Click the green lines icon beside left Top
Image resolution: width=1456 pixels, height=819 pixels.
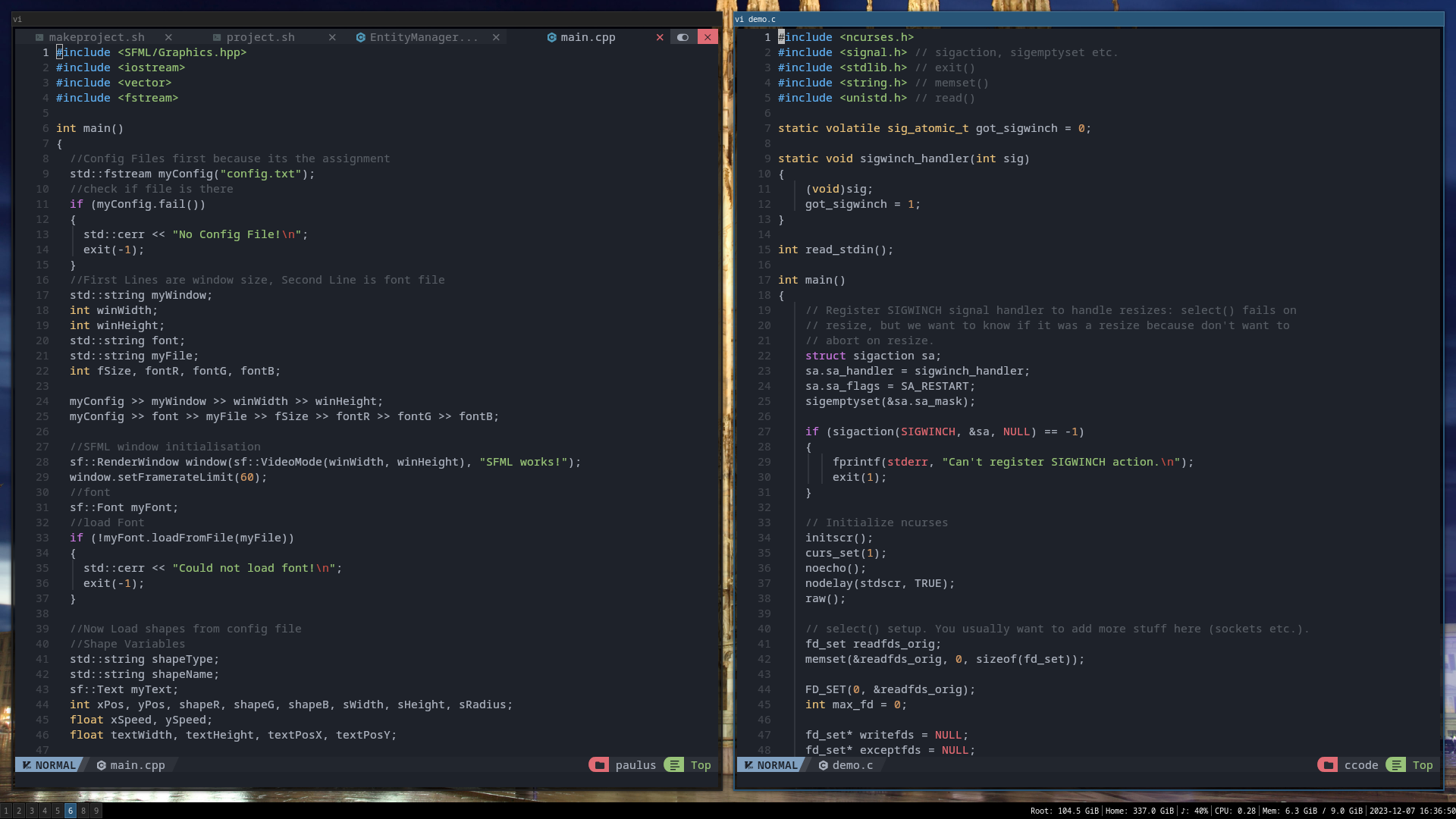click(x=673, y=765)
